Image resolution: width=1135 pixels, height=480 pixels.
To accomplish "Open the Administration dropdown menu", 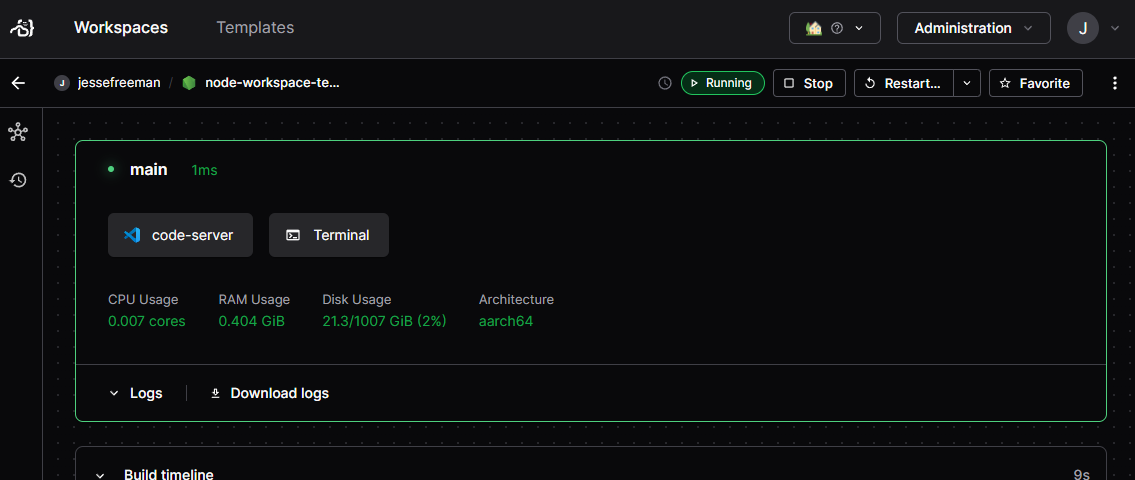I will pyautogui.click(x=974, y=28).
